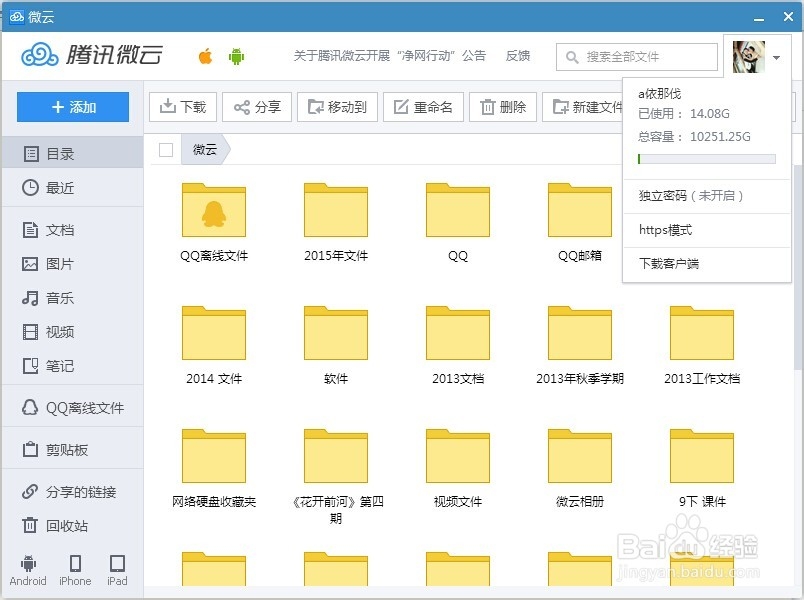Open the QQ邮箱 folder
Viewport: 804px width, 600px height.
580,210
